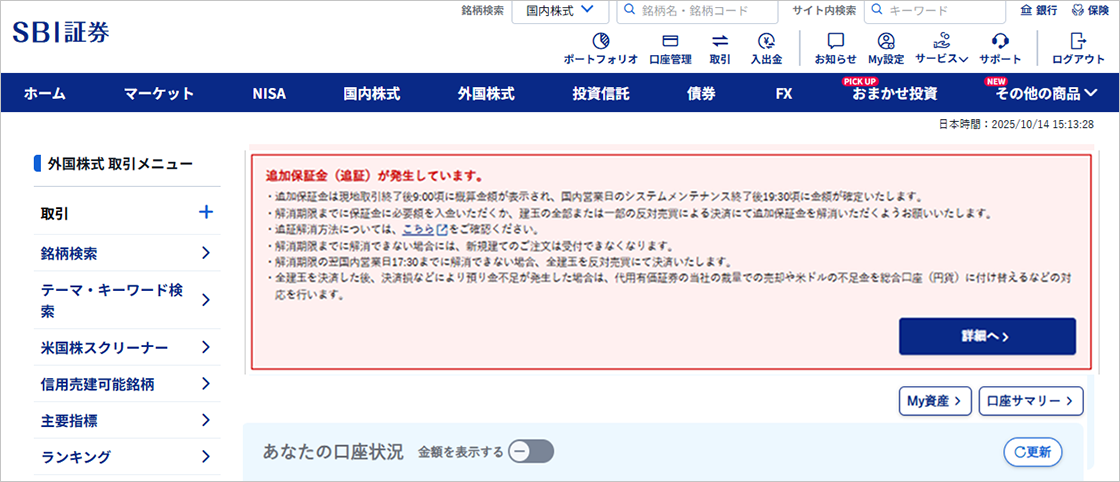This screenshot has width=1120, height=482.
Task: Click the 更新 refresh button
Action: point(1032,452)
